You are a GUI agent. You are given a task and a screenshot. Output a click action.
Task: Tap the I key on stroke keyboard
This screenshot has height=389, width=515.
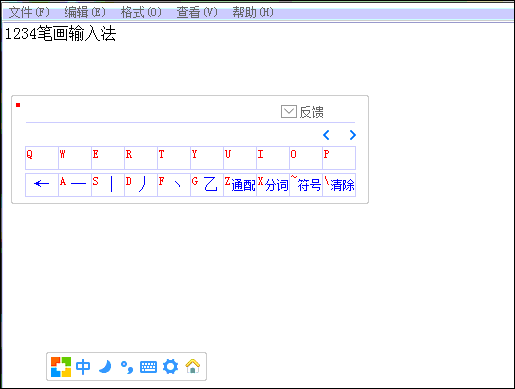click(273, 158)
